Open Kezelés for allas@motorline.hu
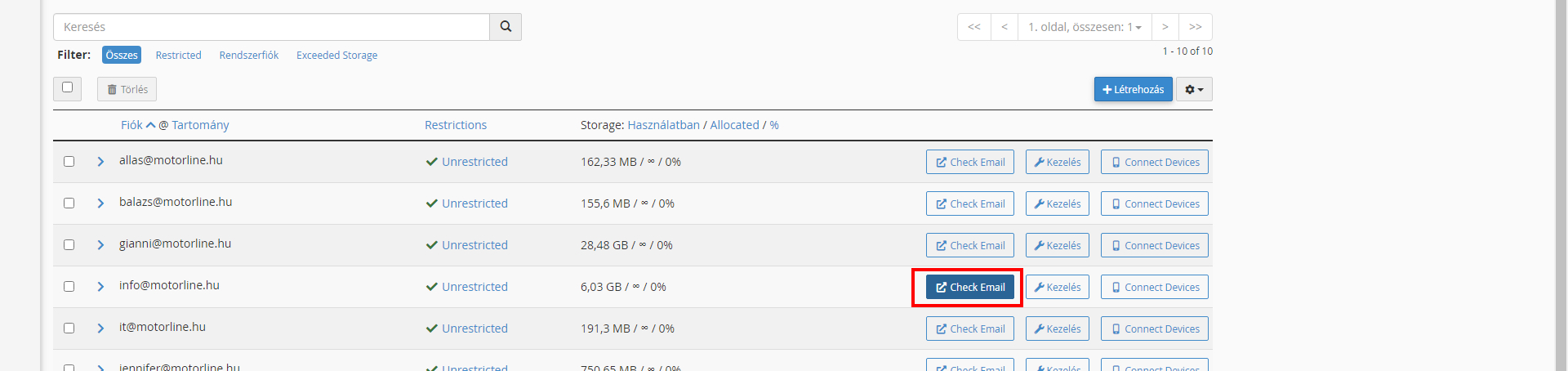Screen dimensions: 1568x371 point(1057,162)
